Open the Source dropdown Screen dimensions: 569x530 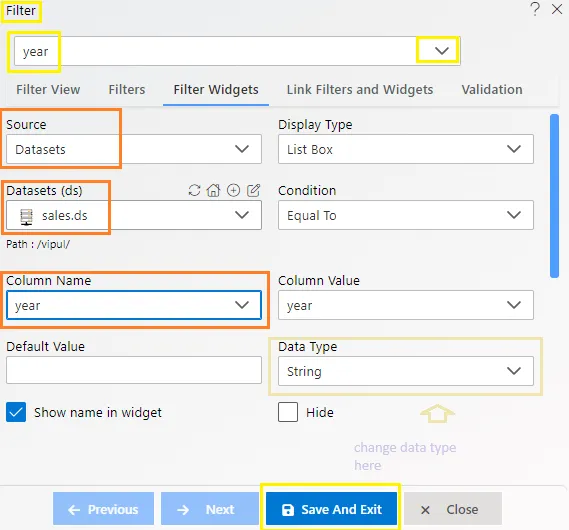coord(134,149)
